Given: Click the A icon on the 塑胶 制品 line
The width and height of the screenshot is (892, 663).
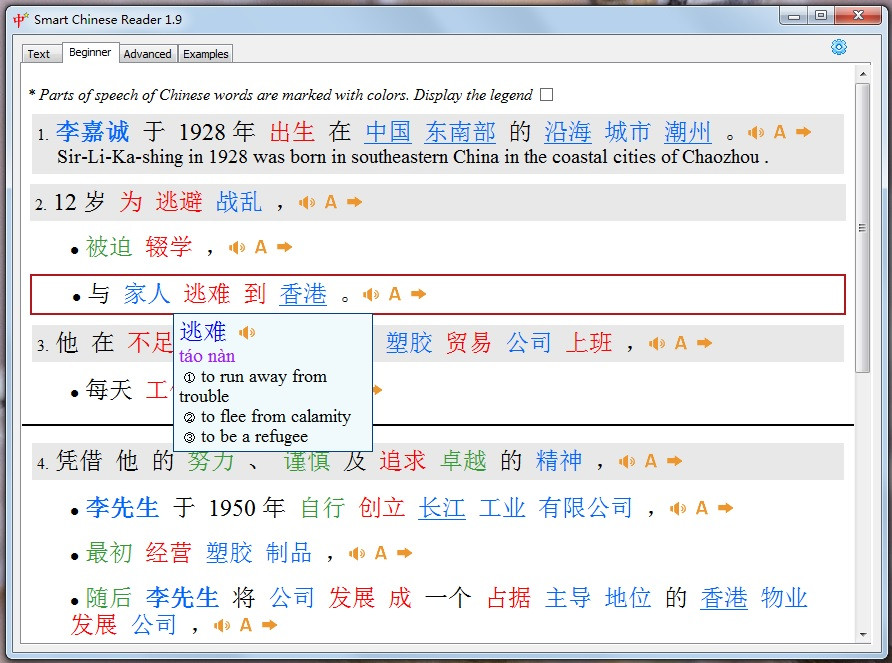Looking at the screenshot, I should tap(381, 553).
